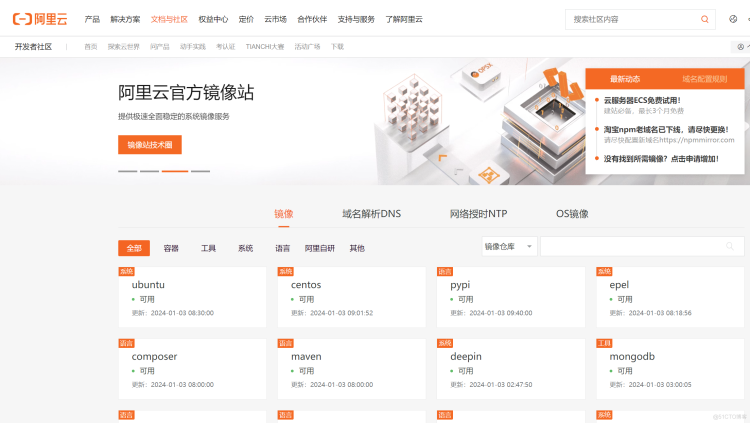750x423 pixels.
Task: Click the orange search icon in top search box
Action: tap(705, 19)
